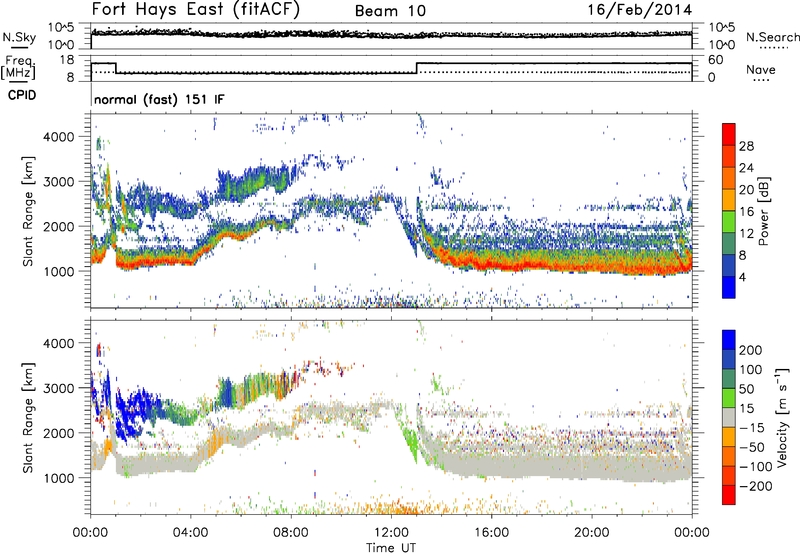Click the '-200' value on Velocity colorbar
The width and height of the screenshot is (800, 554).
click(754, 486)
